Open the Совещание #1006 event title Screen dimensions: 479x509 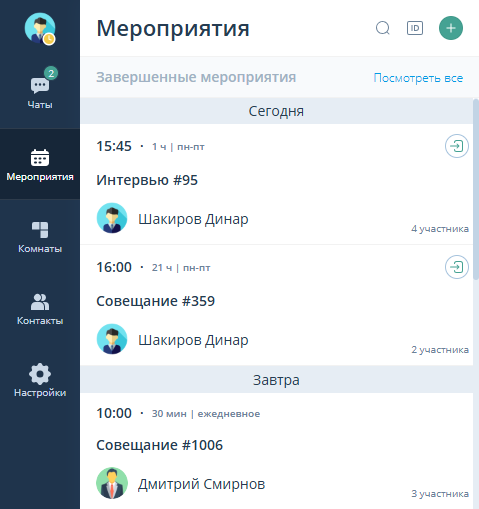(159, 445)
